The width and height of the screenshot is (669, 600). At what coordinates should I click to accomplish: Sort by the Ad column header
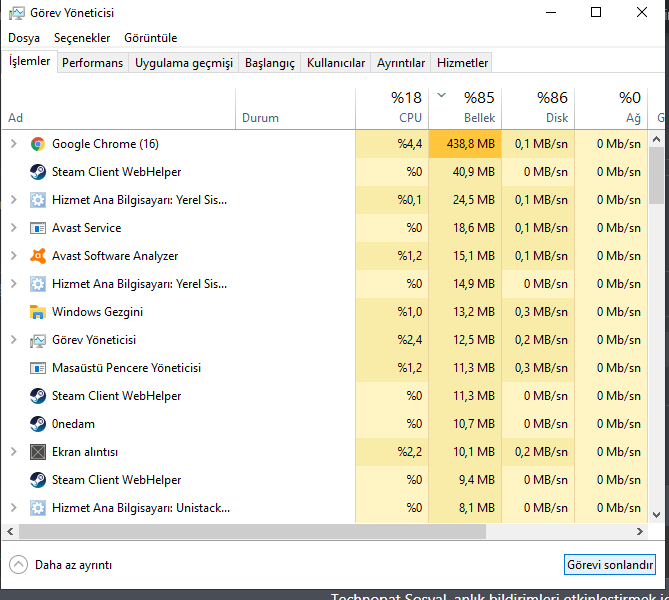click(x=118, y=109)
